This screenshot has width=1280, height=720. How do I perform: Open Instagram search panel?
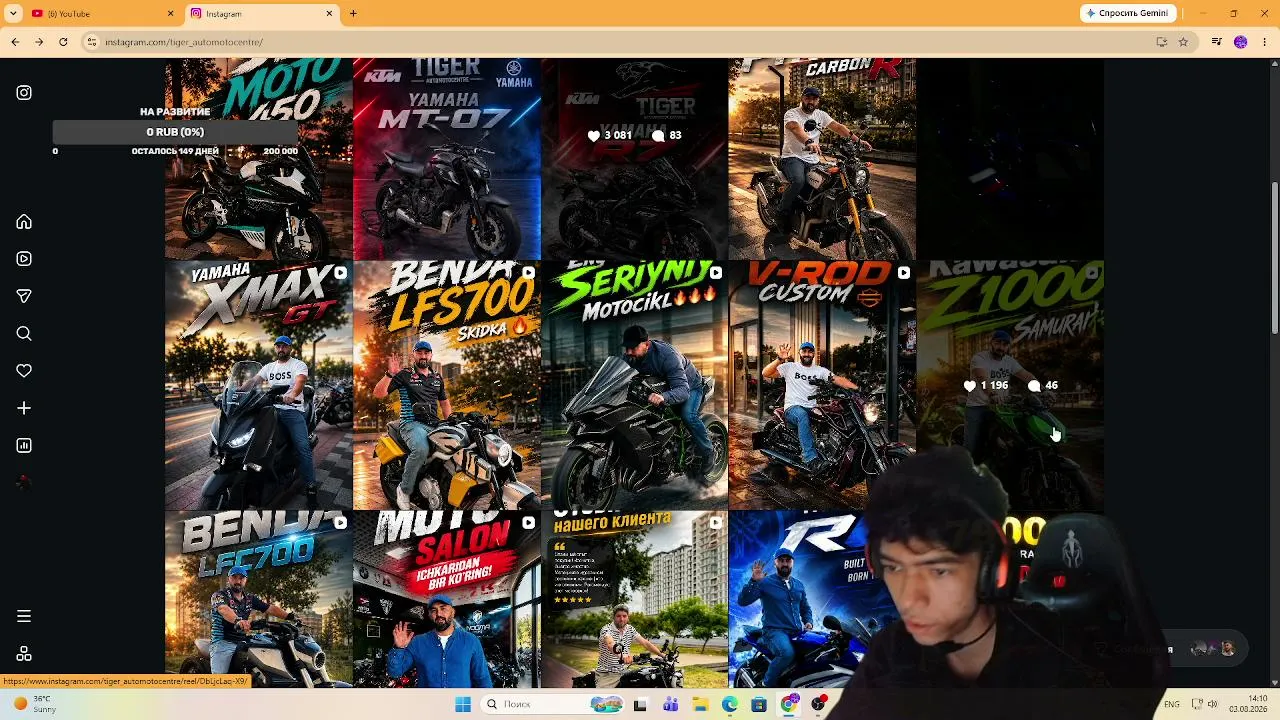(24, 334)
